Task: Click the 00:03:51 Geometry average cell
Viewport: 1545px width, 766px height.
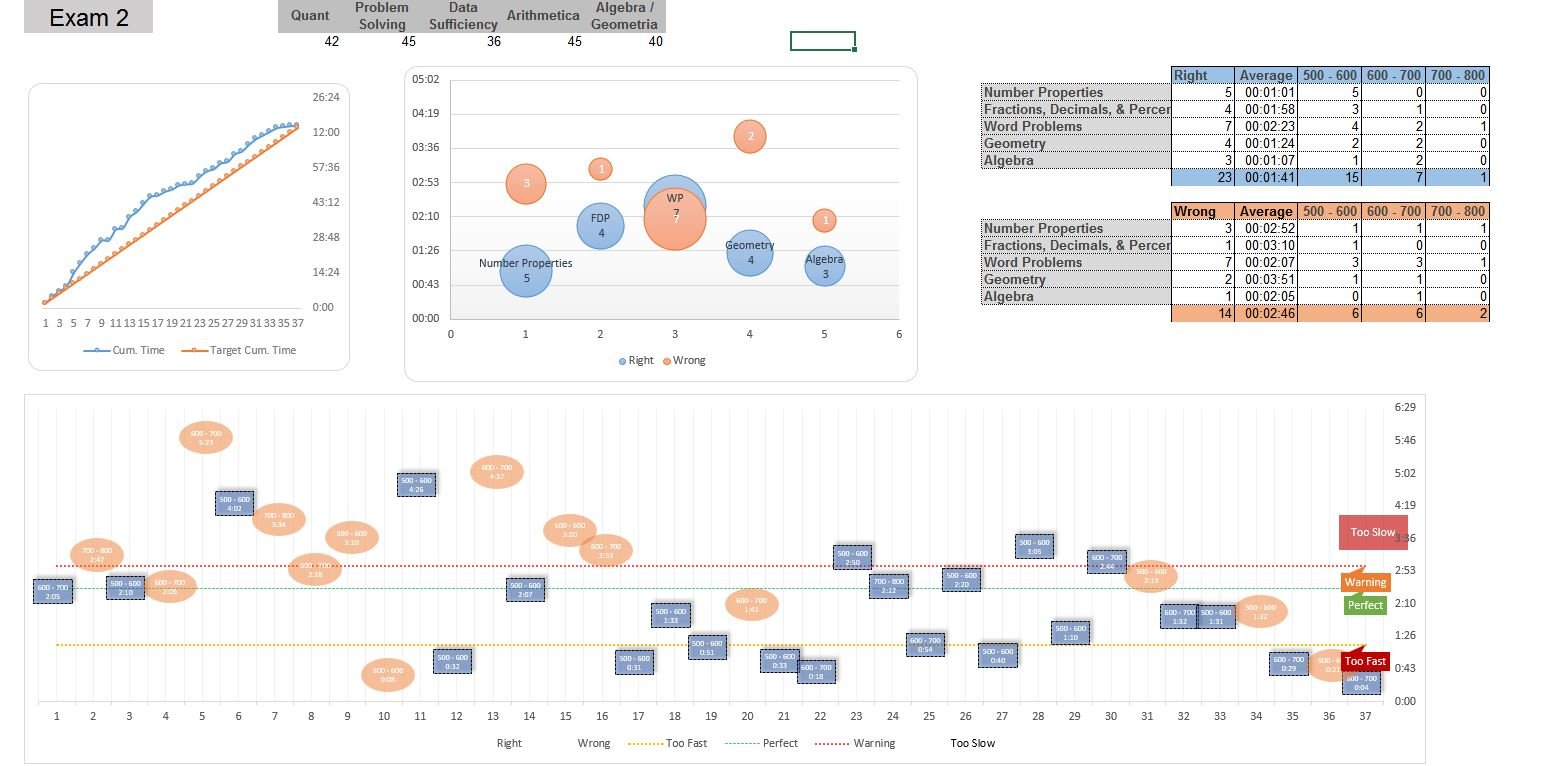Action: [1266, 279]
